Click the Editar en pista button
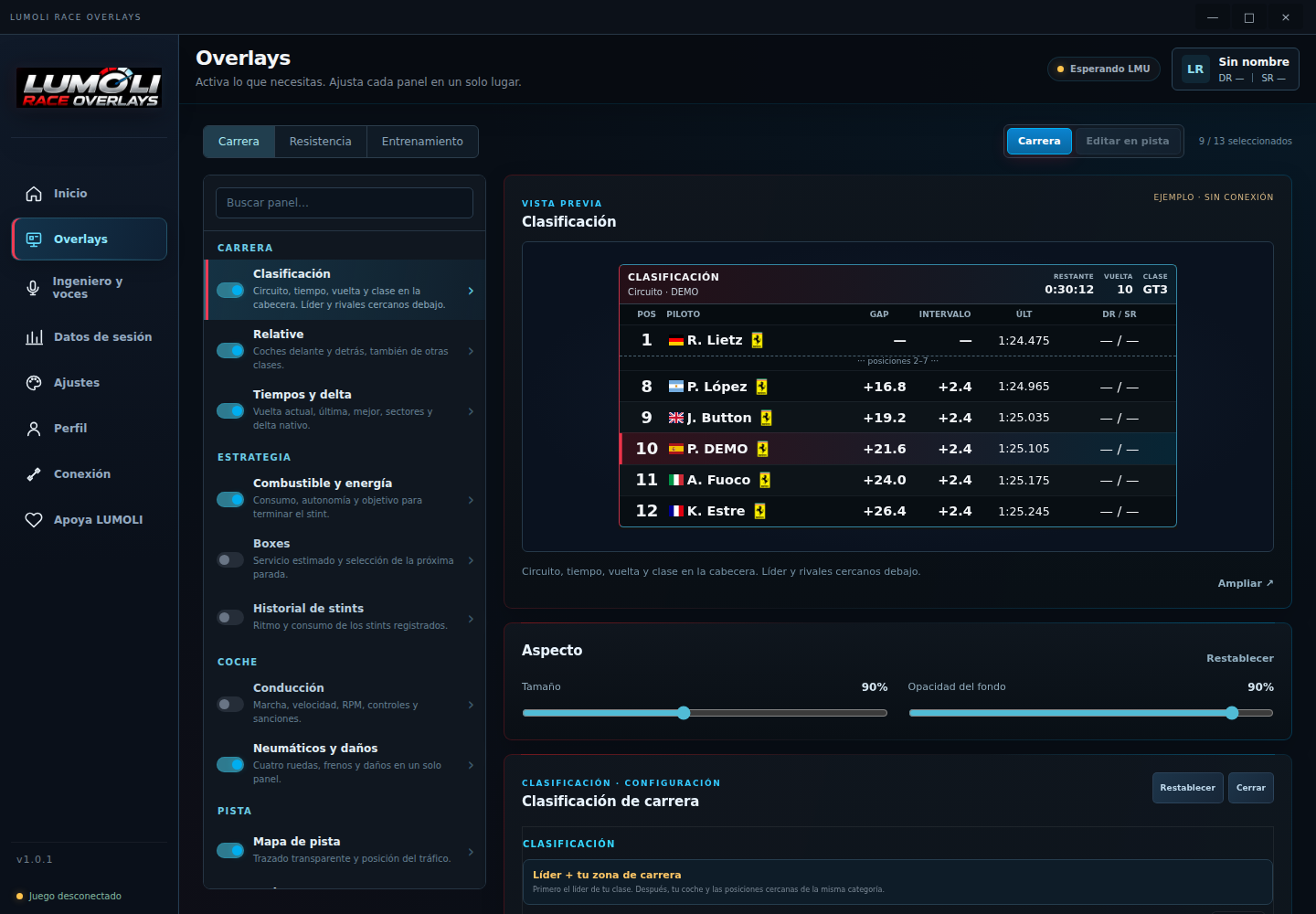Screen dimensions: 1316x914 pos(1127,141)
